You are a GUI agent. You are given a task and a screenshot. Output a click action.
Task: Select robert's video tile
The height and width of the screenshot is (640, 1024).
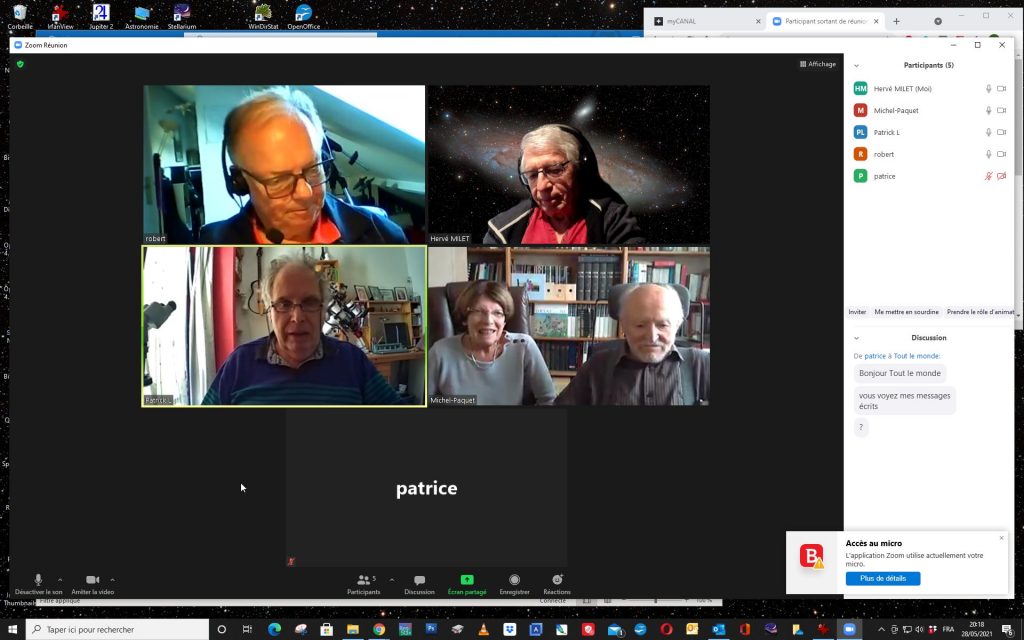[x=284, y=165]
